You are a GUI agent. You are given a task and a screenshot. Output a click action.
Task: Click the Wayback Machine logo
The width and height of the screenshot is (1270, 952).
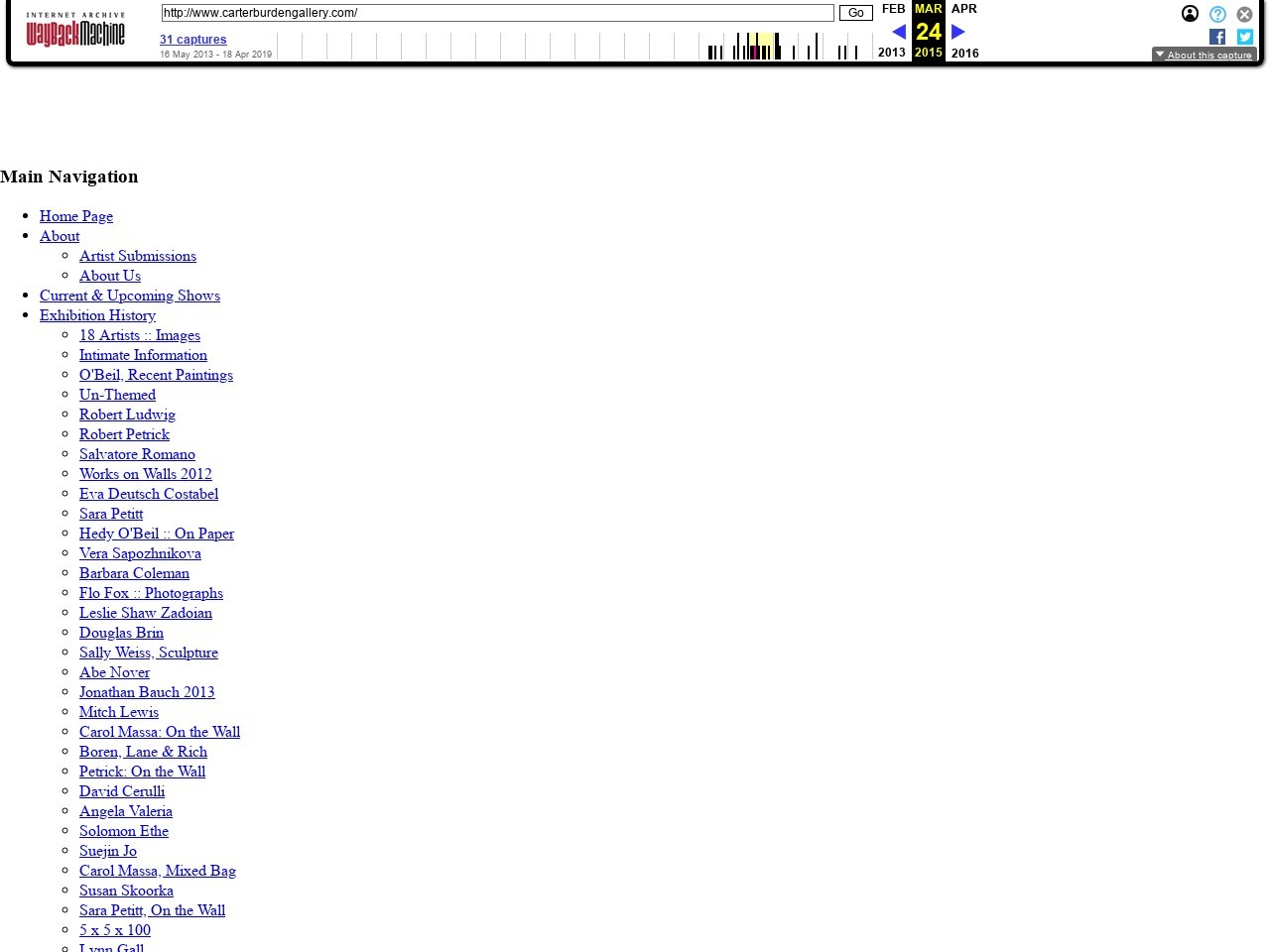coord(75,31)
